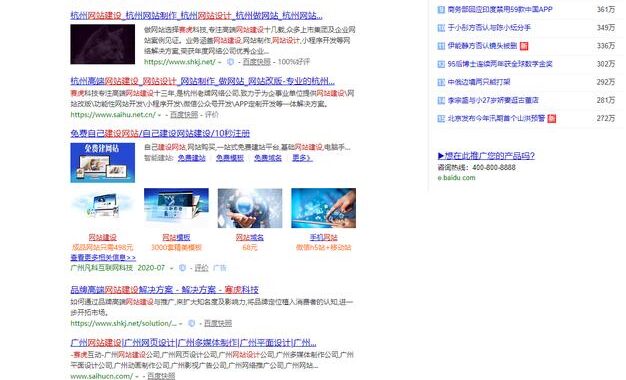Open 百度快照 for the shkj.net/solution result
The width and height of the screenshot is (626, 380).
coord(218,323)
